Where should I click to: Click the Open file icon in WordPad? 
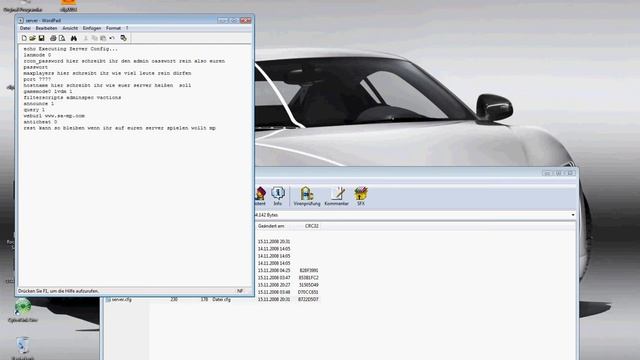(33, 38)
